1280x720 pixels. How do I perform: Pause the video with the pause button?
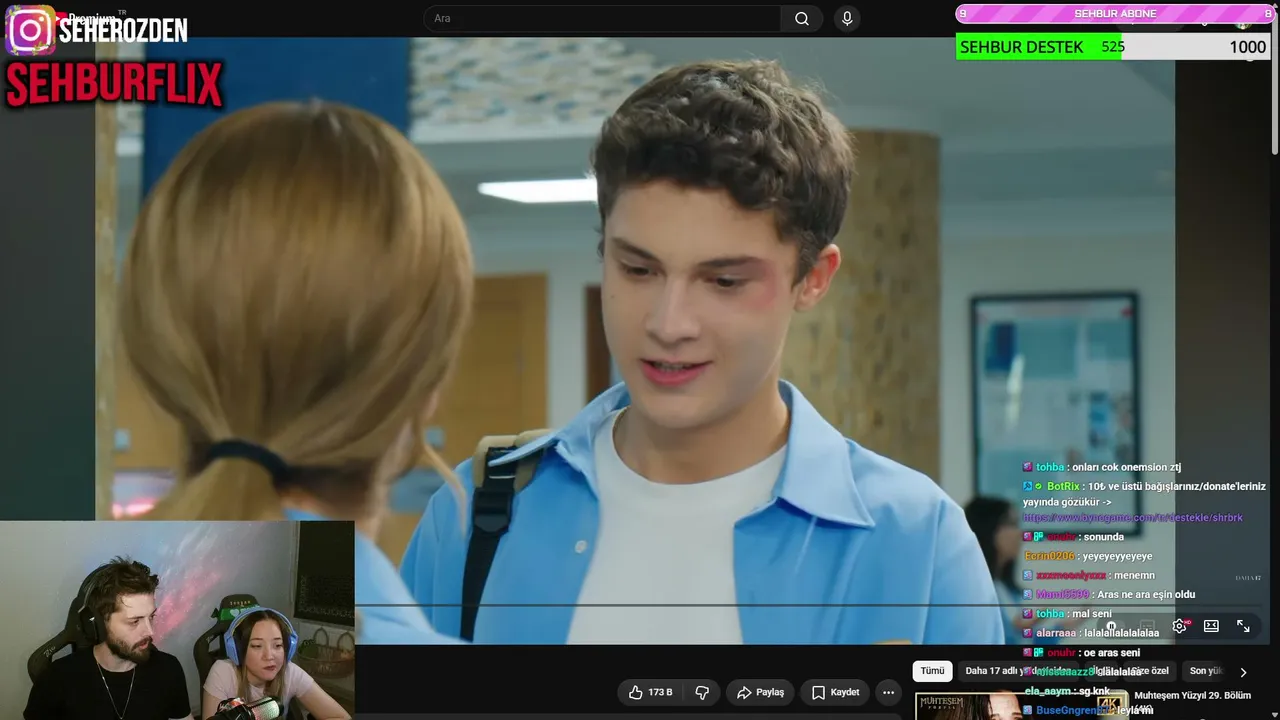pos(1111,626)
